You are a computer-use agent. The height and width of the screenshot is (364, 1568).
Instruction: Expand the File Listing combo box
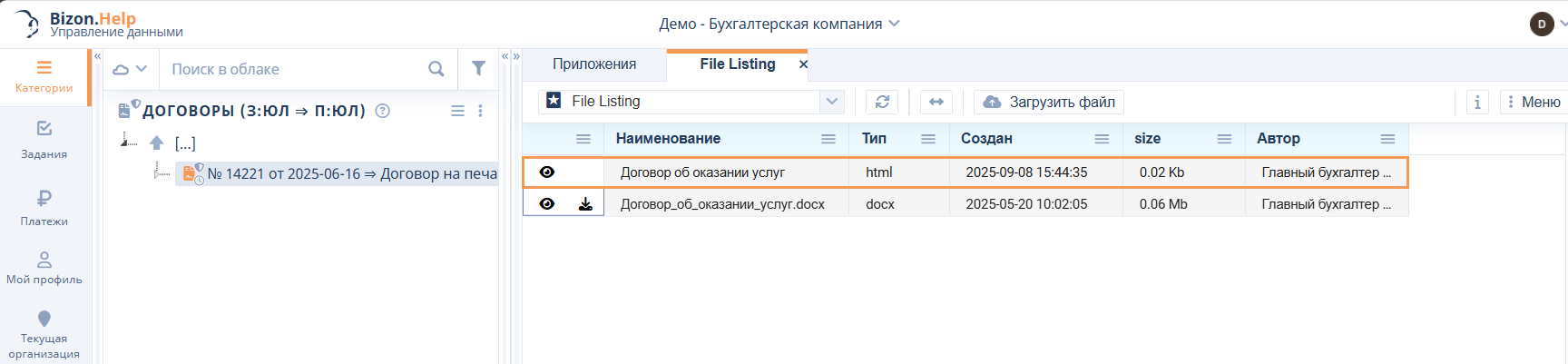[x=831, y=102]
